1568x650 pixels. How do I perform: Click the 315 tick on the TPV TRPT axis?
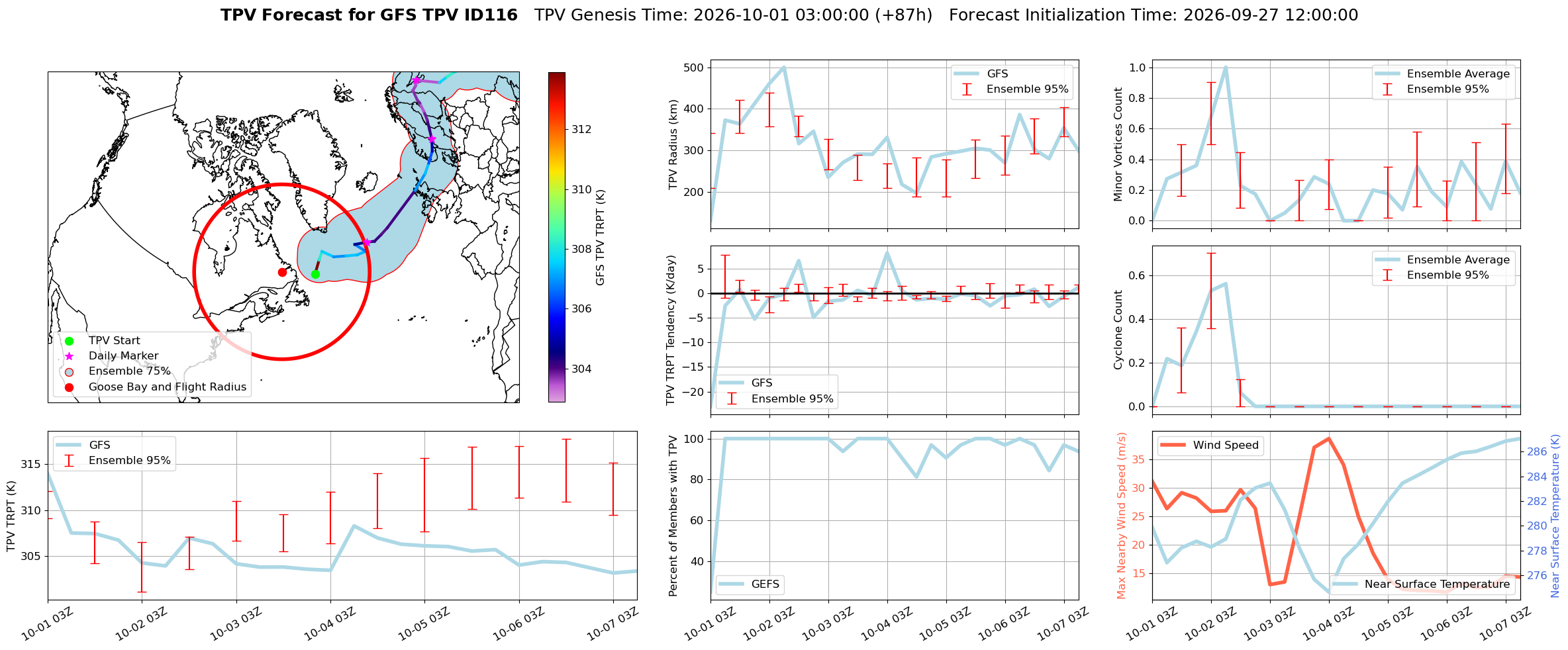30,464
